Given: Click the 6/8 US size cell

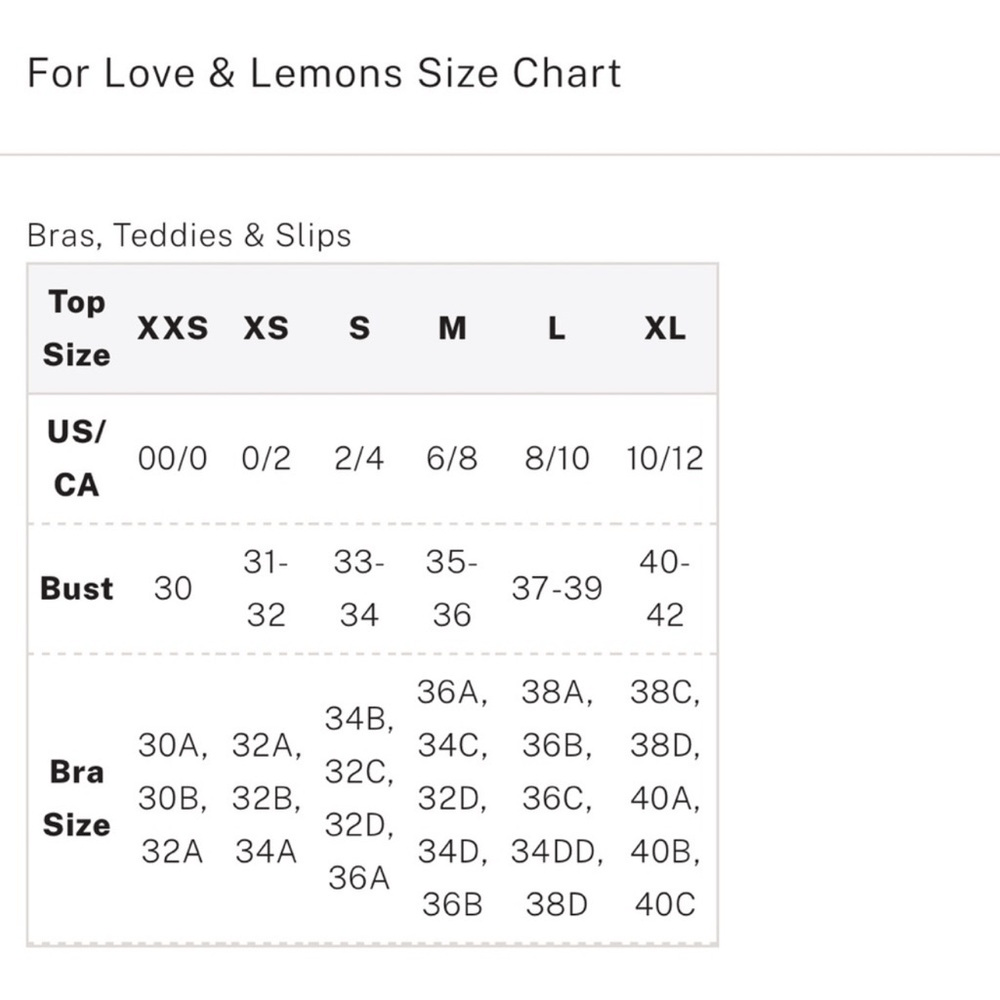Looking at the screenshot, I should coord(452,459).
